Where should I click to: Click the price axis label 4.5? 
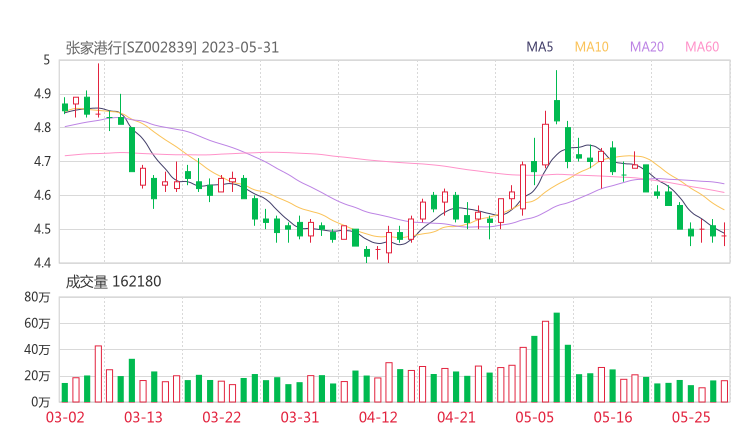pos(42,229)
